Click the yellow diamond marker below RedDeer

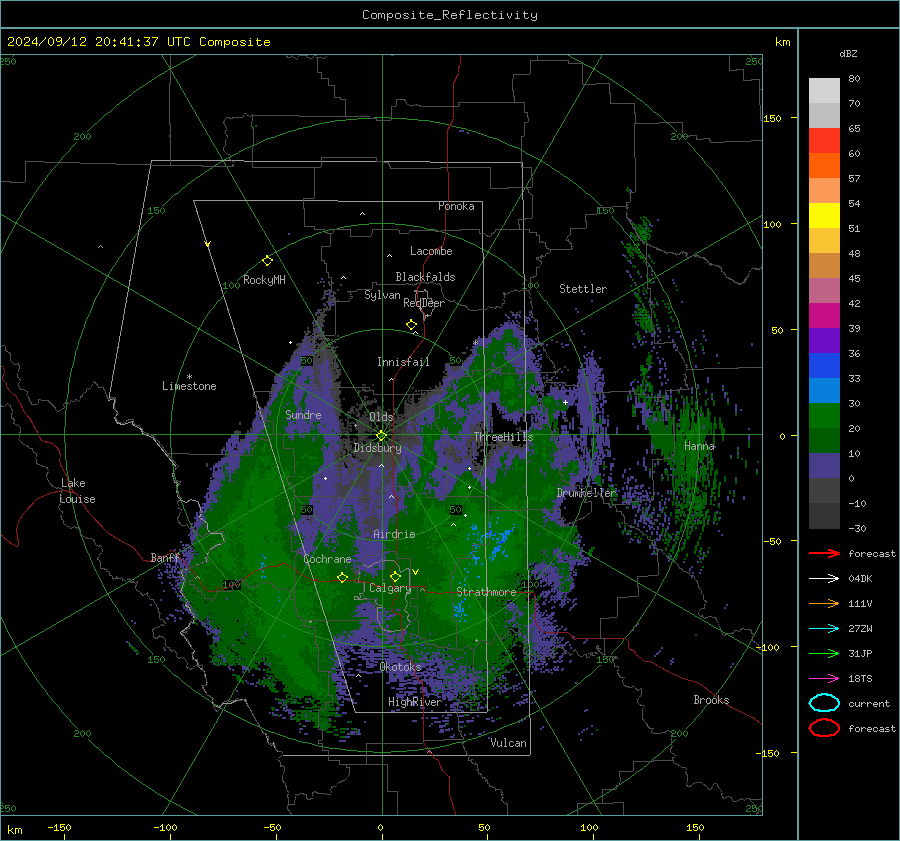[411, 325]
